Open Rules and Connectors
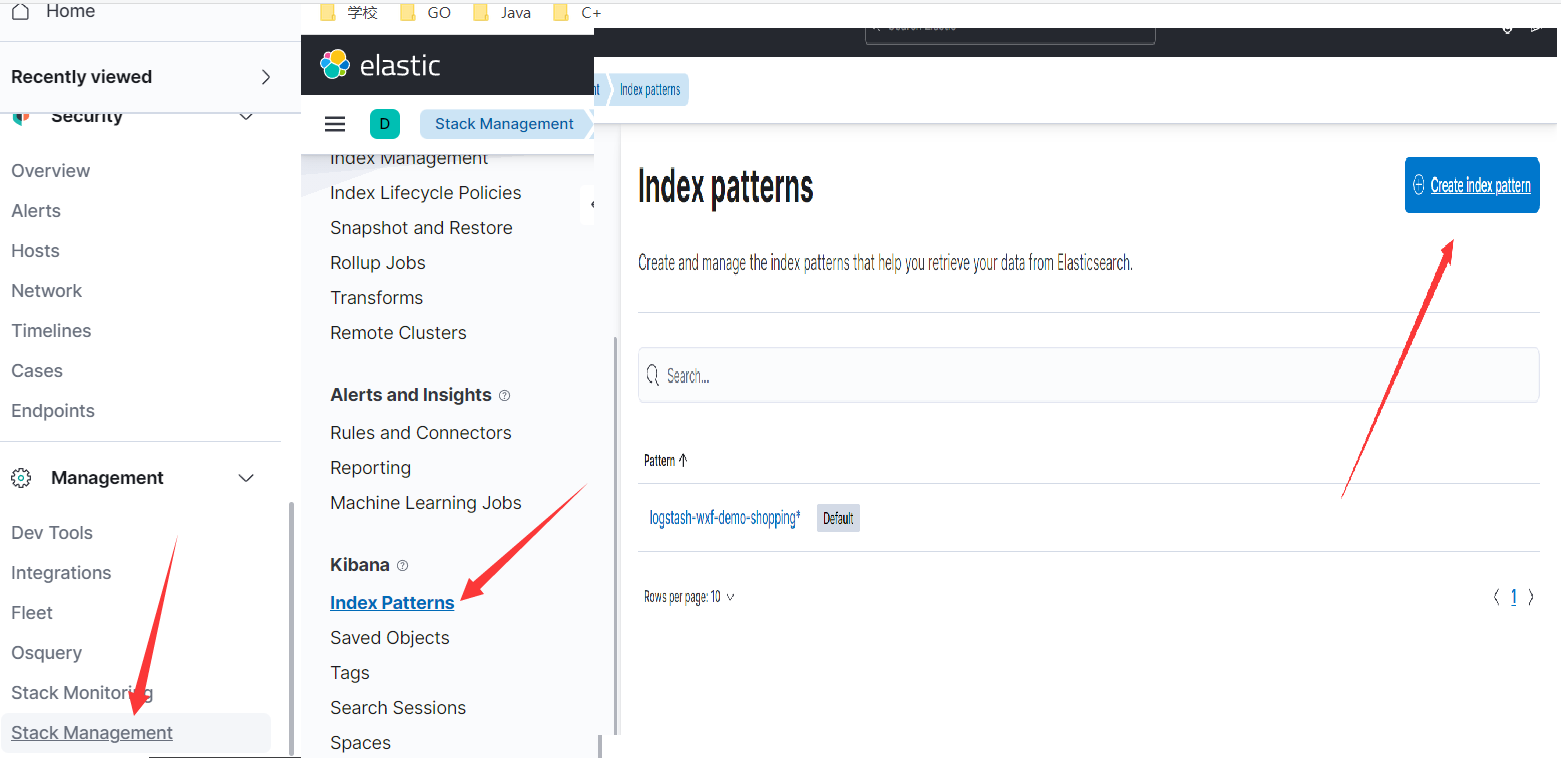This screenshot has height=758, width=1561. (421, 433)
